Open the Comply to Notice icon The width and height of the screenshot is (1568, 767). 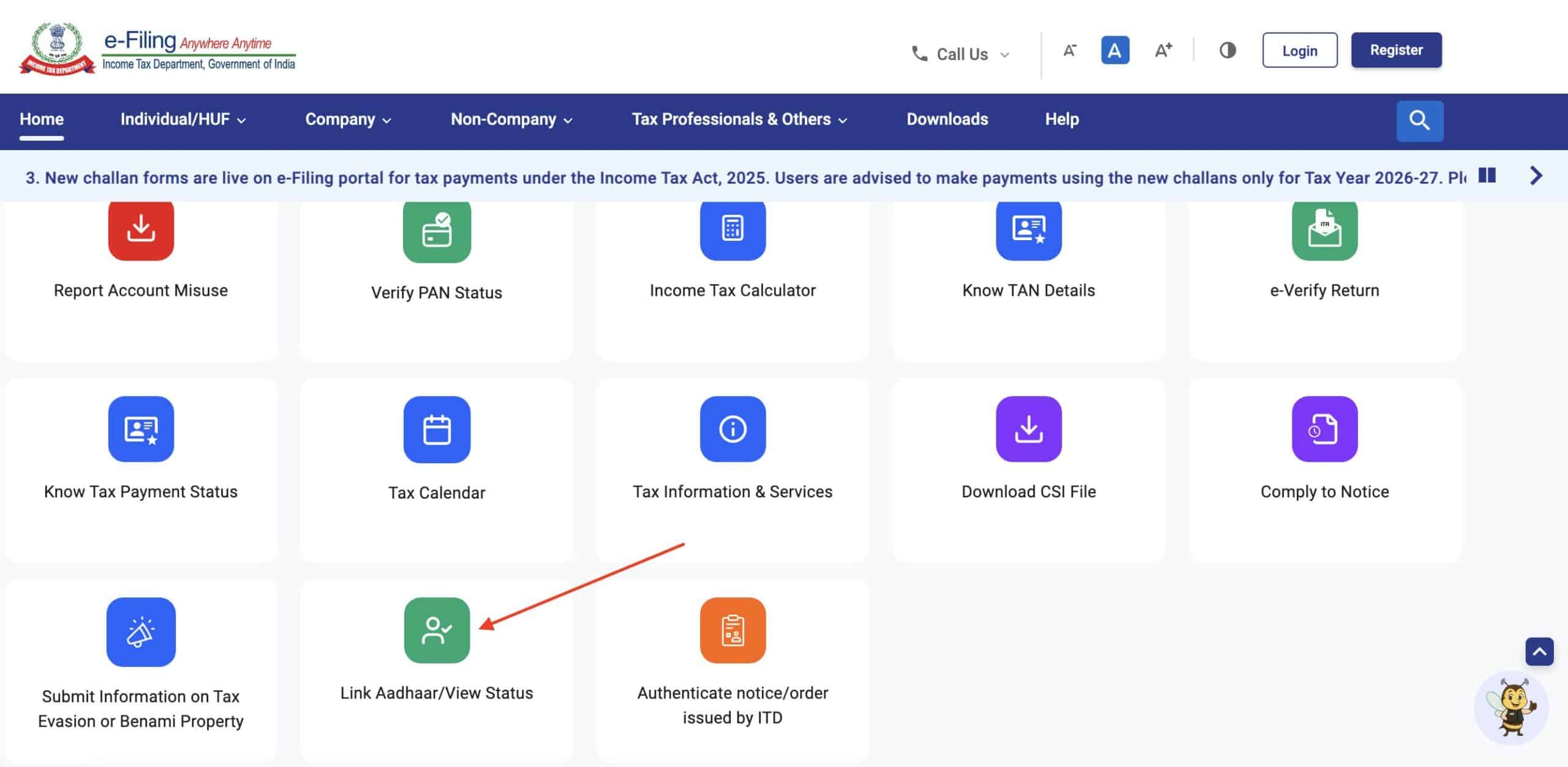[1324, 429]
